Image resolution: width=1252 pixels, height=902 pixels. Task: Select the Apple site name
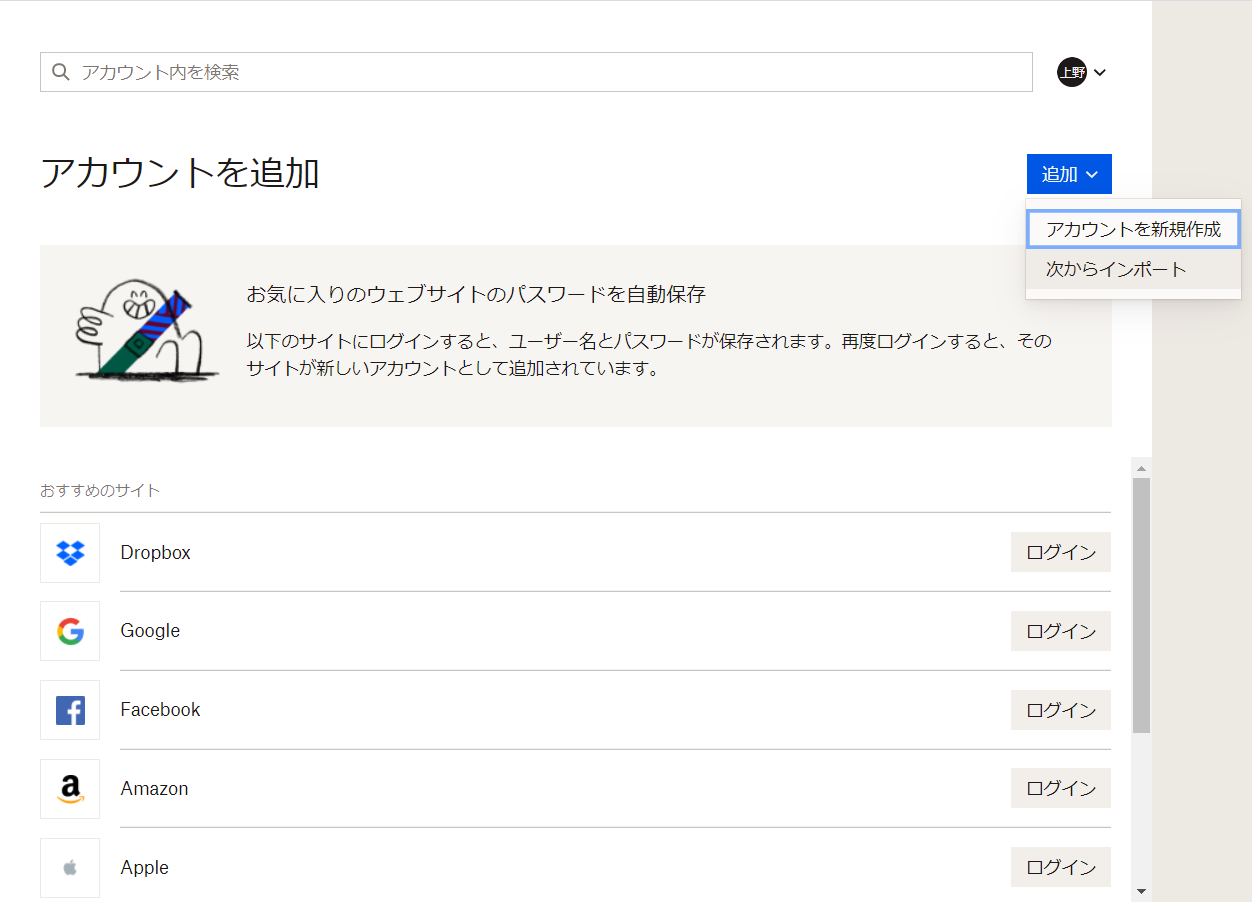[x=144, y=867]
